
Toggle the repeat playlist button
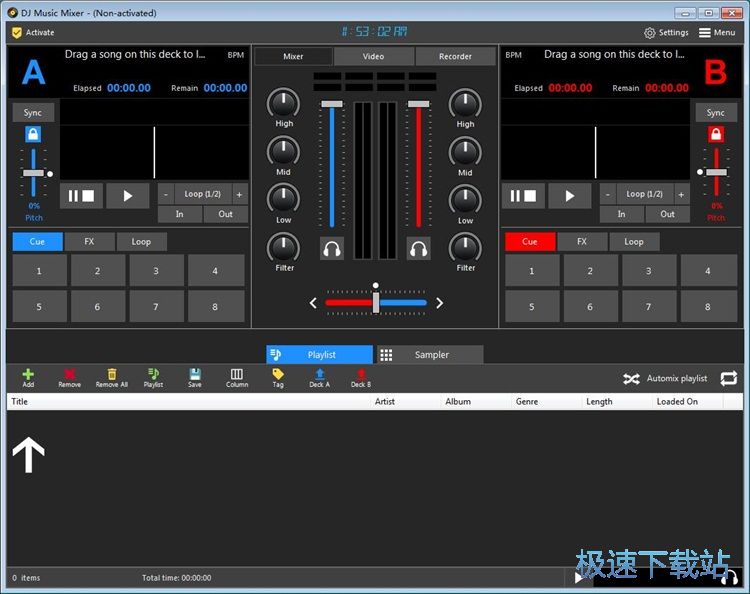pos(728,378)
